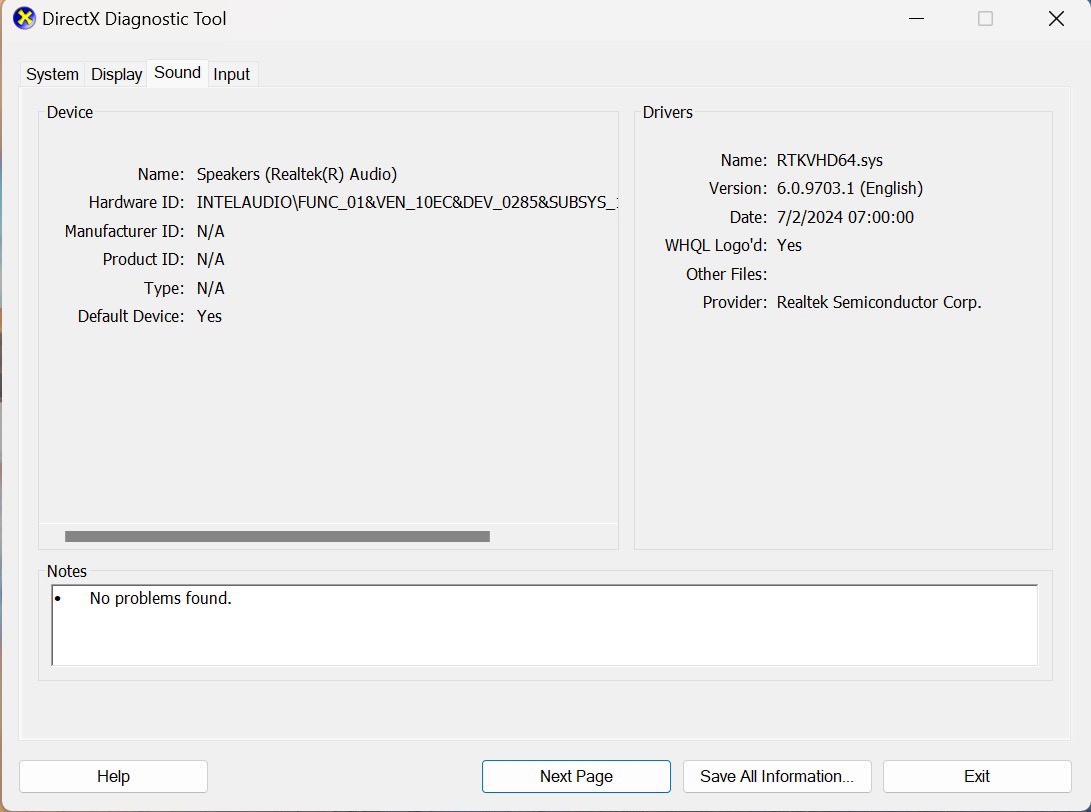Close the DirectX Diagnostic Tool window
Screen dimensions: 1091x812
(x=1056, y=19)
